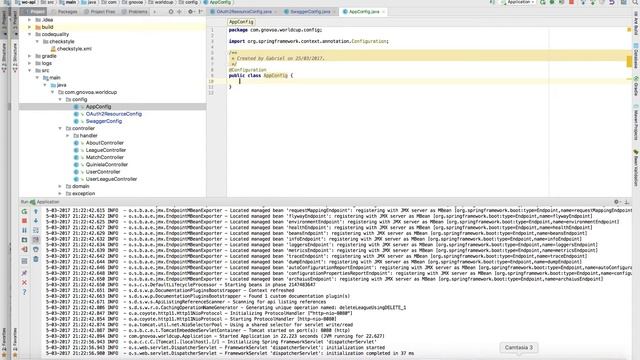Expand the .idea folder
The image size is (640, 360).
point(29,20)
